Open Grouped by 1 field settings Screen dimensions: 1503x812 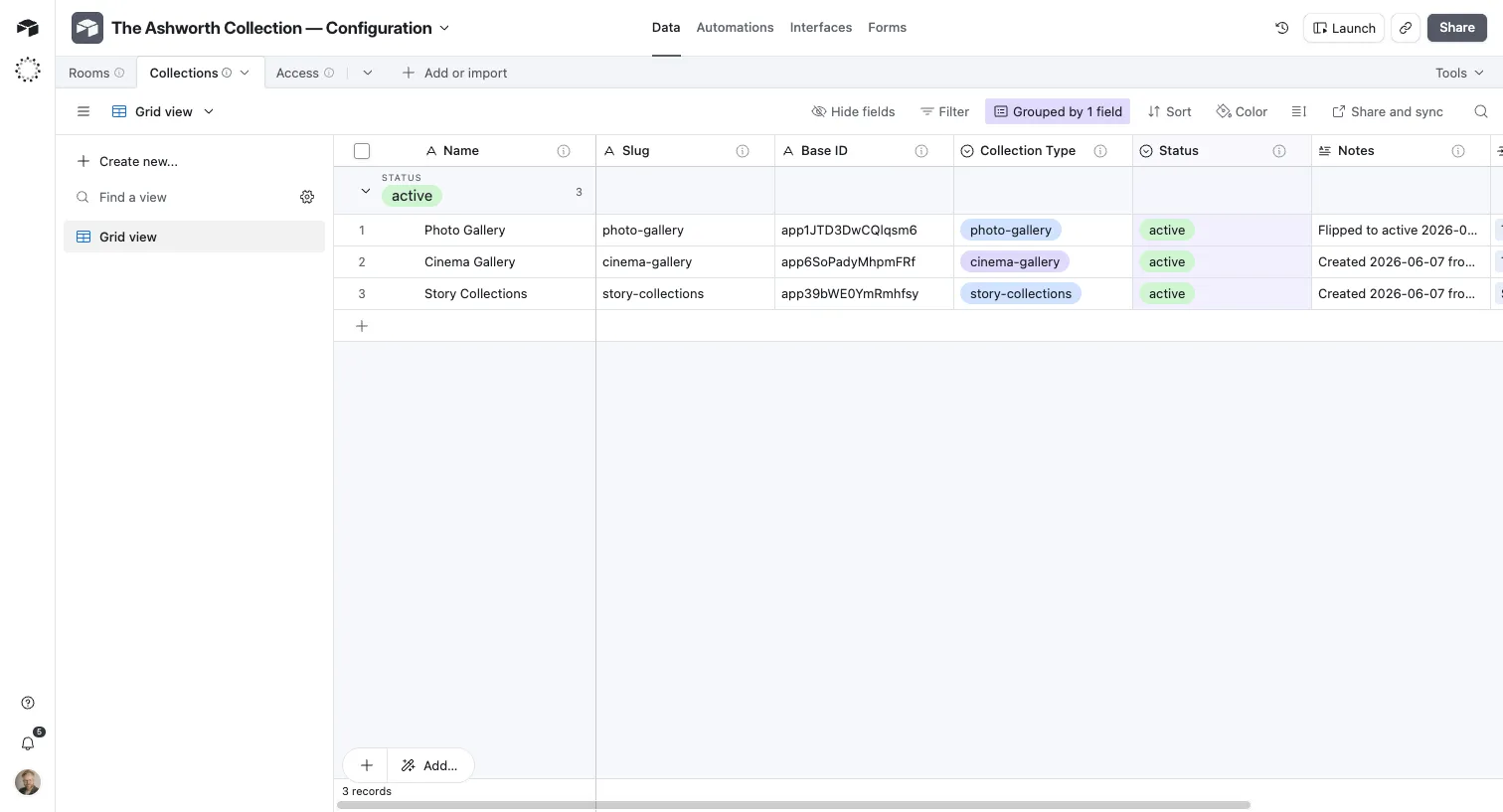(1058, 111)
